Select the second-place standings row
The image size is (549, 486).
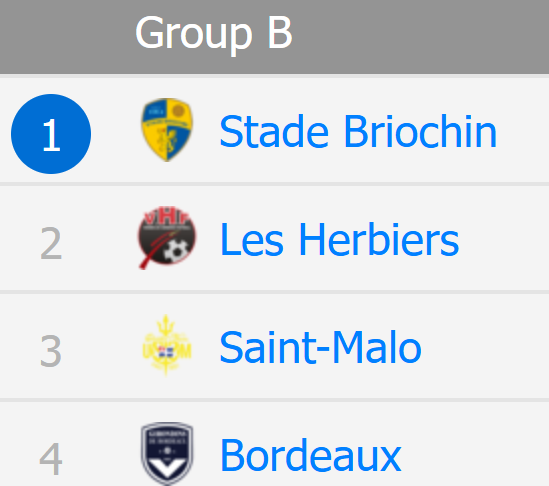click(274, 238)
